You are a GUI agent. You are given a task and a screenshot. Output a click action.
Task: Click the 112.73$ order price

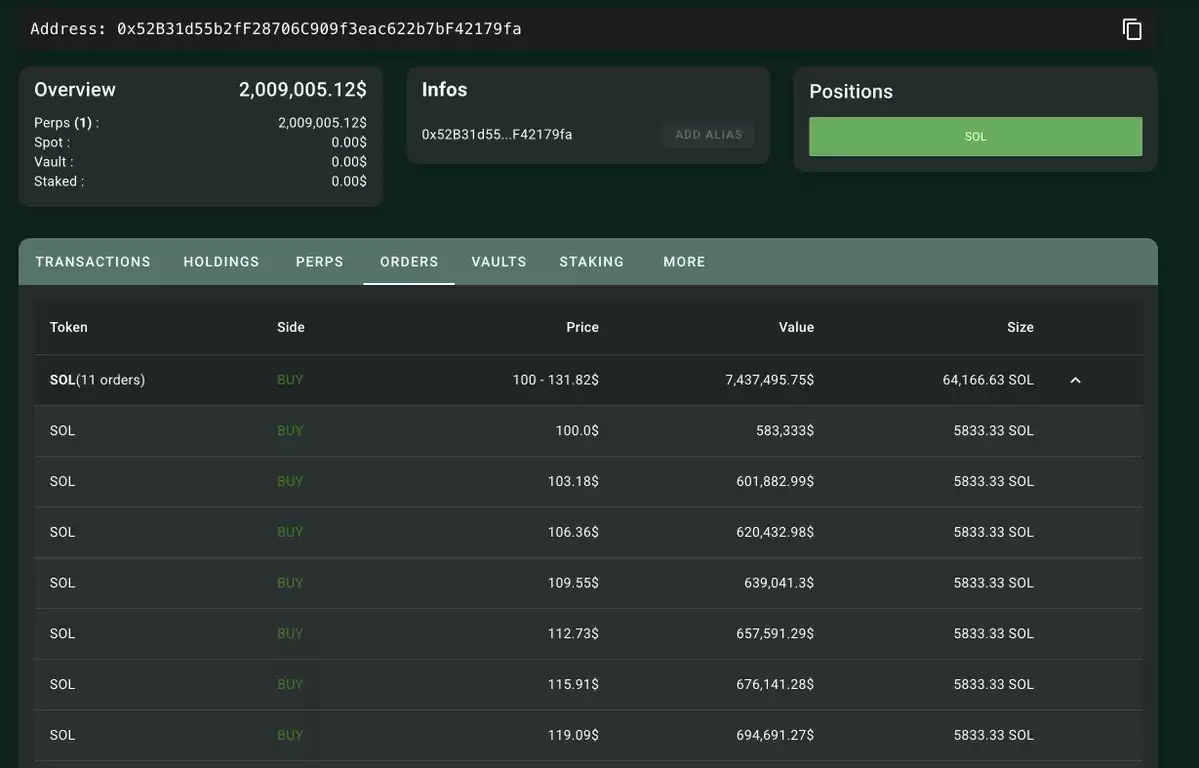574,633
